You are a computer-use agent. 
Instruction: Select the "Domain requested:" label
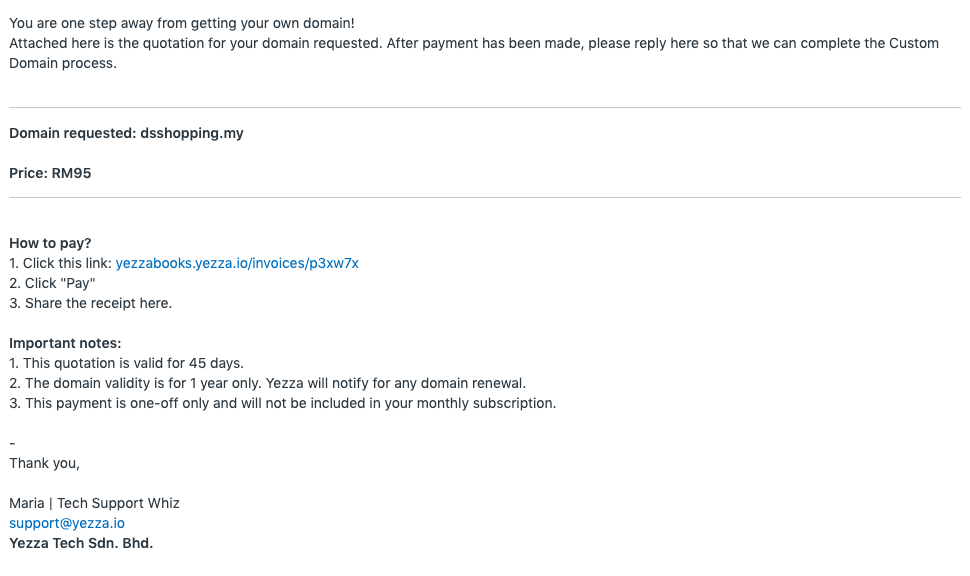[x=72, y=133]
